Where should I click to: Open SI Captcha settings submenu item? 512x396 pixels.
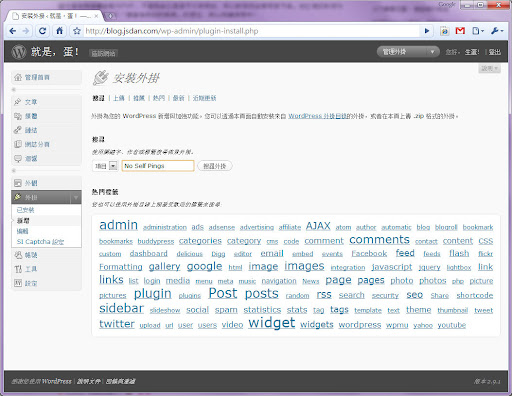(40, 242)
